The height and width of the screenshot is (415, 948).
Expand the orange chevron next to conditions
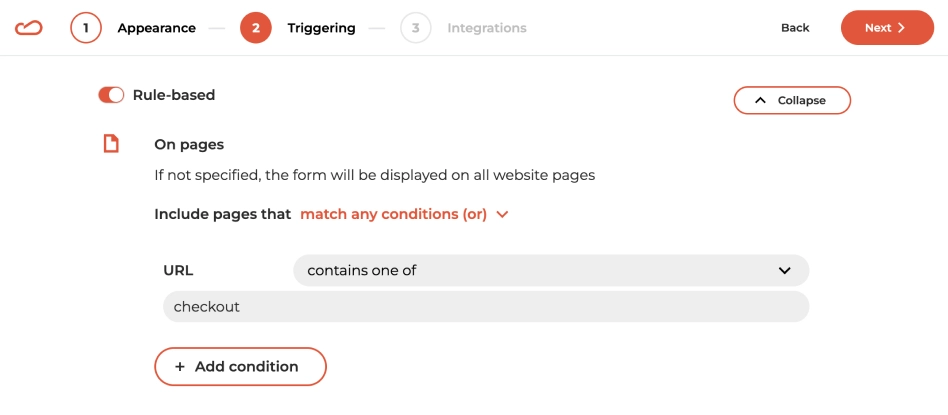coord(502,214)
